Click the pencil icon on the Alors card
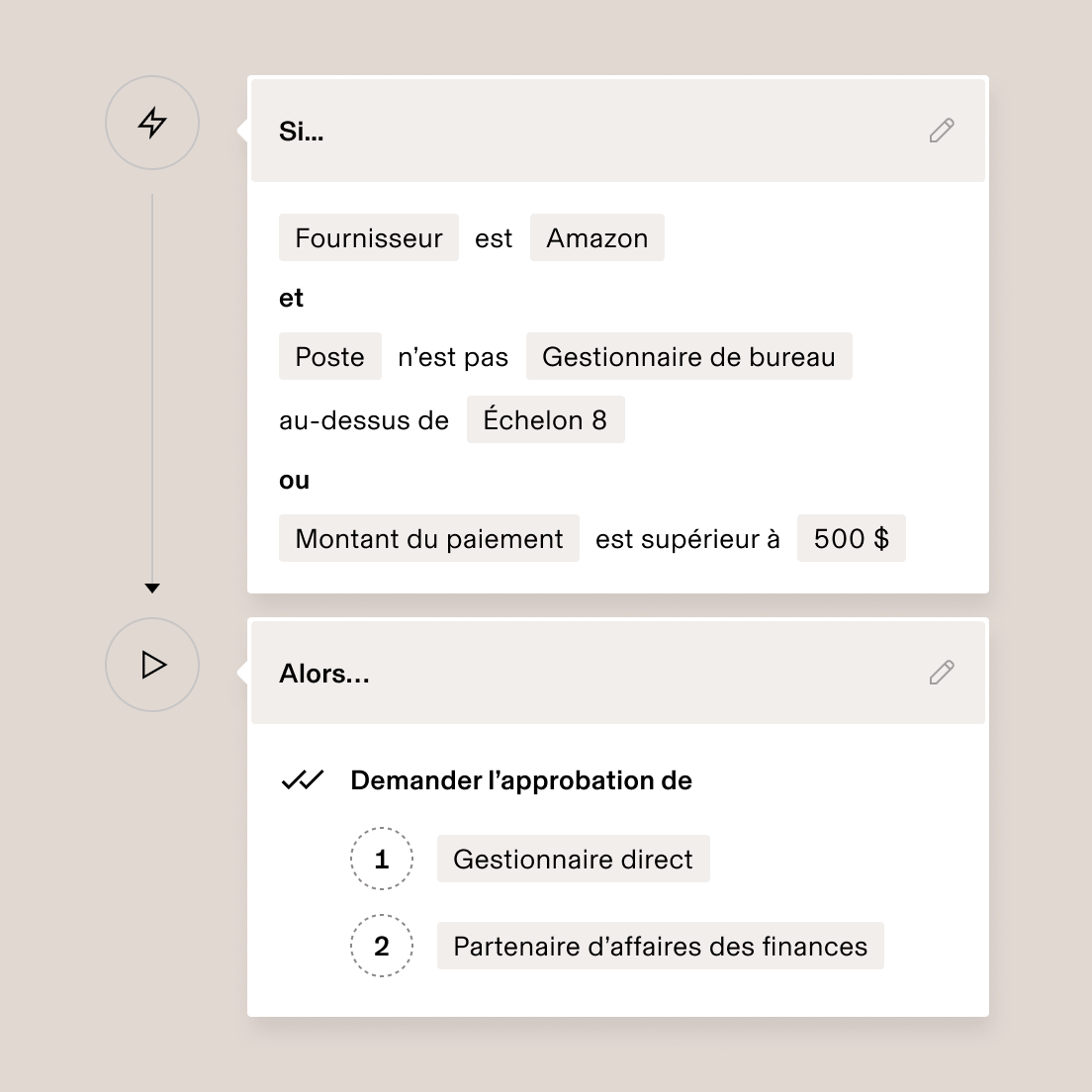This screenshot has height=1092, width=1092. click(x=941, y=672)
